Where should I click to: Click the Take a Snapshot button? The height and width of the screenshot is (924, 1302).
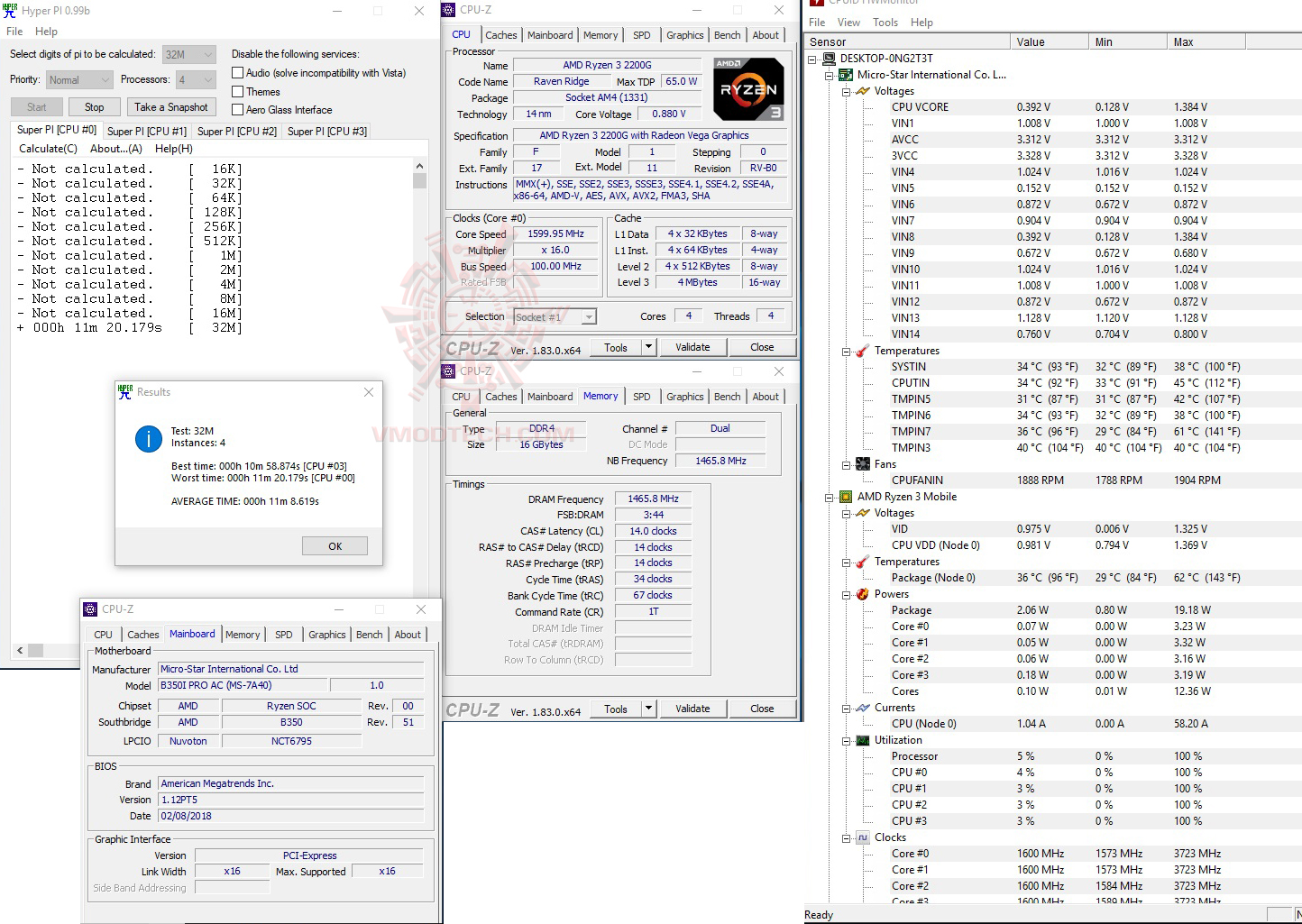[171, 107]
